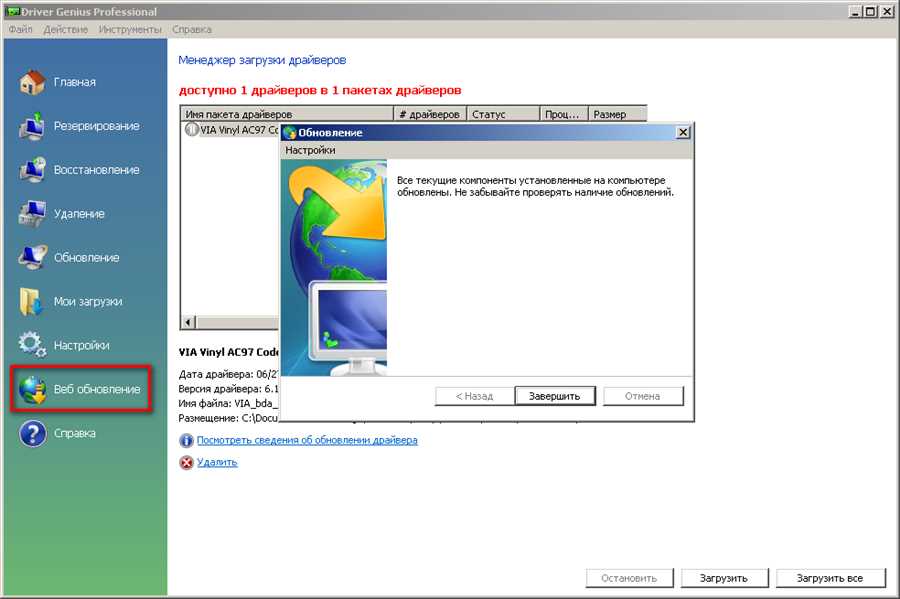The height and width of the screenshot is (599, 900).
Task: Click the Завершить button
Action: coord(555,396)
